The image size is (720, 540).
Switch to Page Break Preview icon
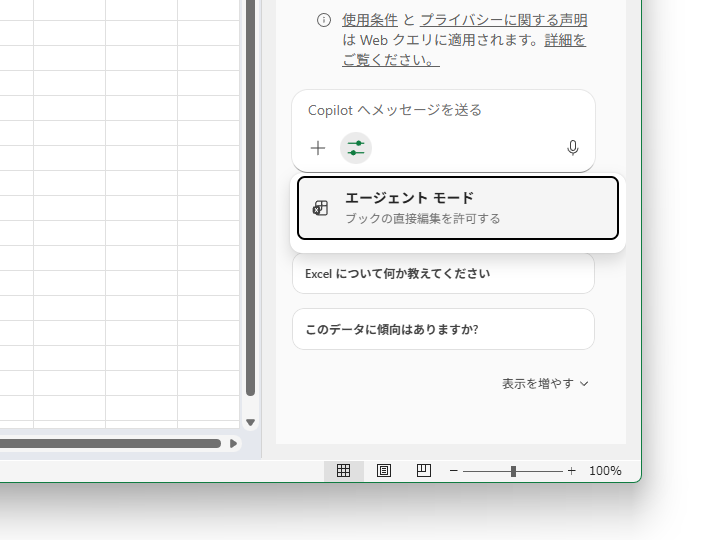pos(424,471)
